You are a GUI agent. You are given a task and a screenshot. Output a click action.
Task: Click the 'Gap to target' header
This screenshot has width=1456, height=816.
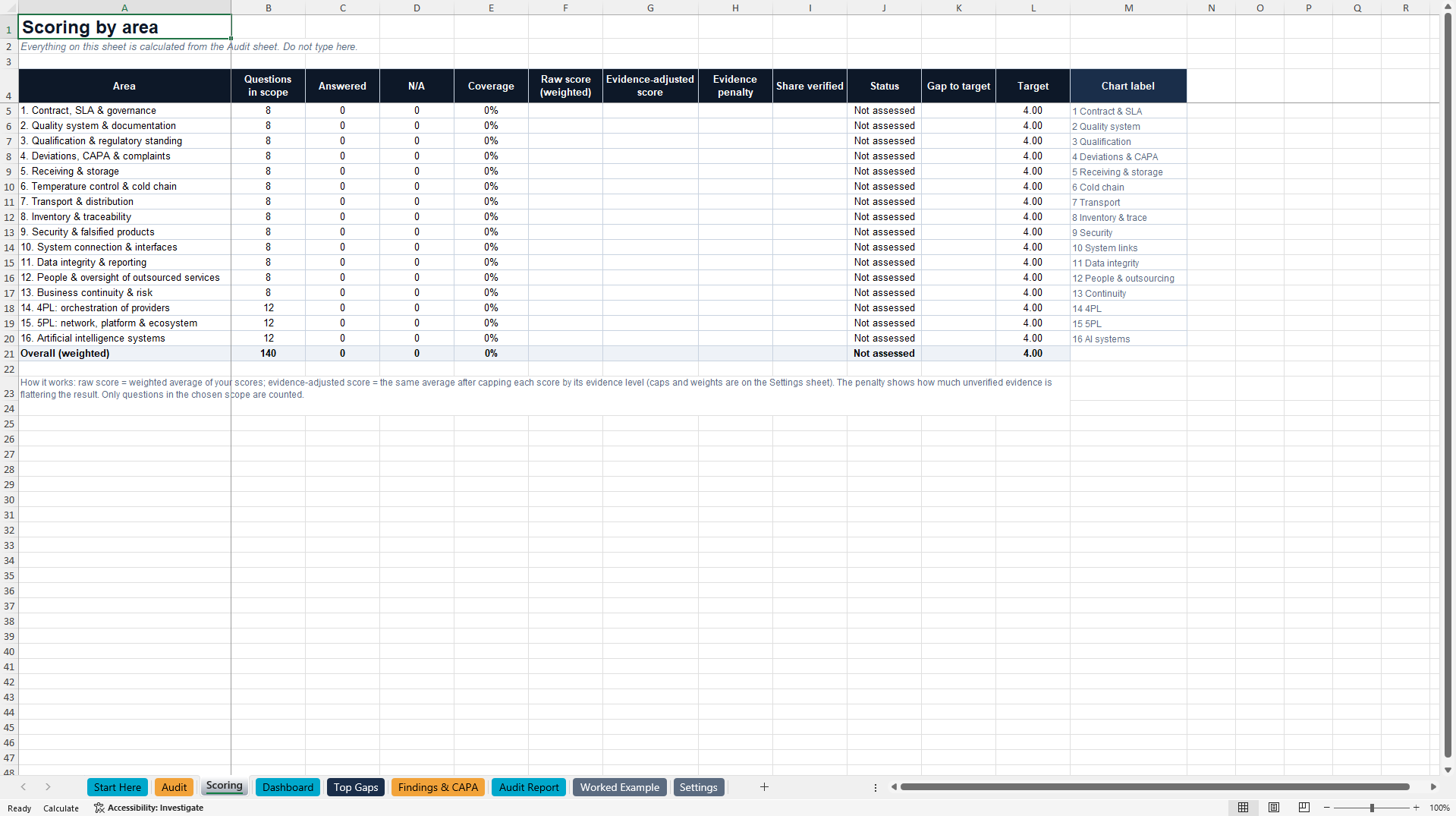click(x=958, y=86)
